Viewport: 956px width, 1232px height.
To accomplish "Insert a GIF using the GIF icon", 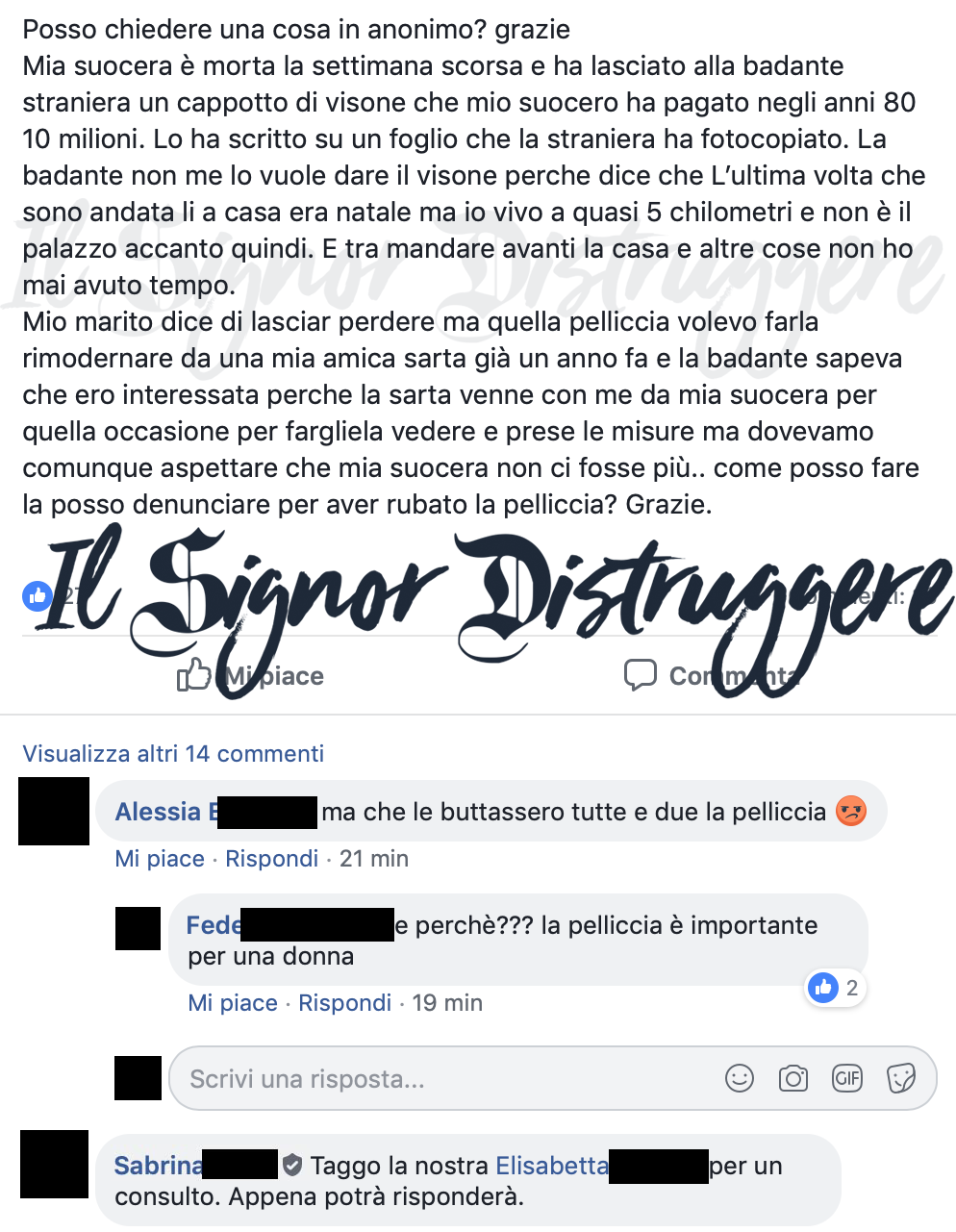I will click(x=847, y=1078).
